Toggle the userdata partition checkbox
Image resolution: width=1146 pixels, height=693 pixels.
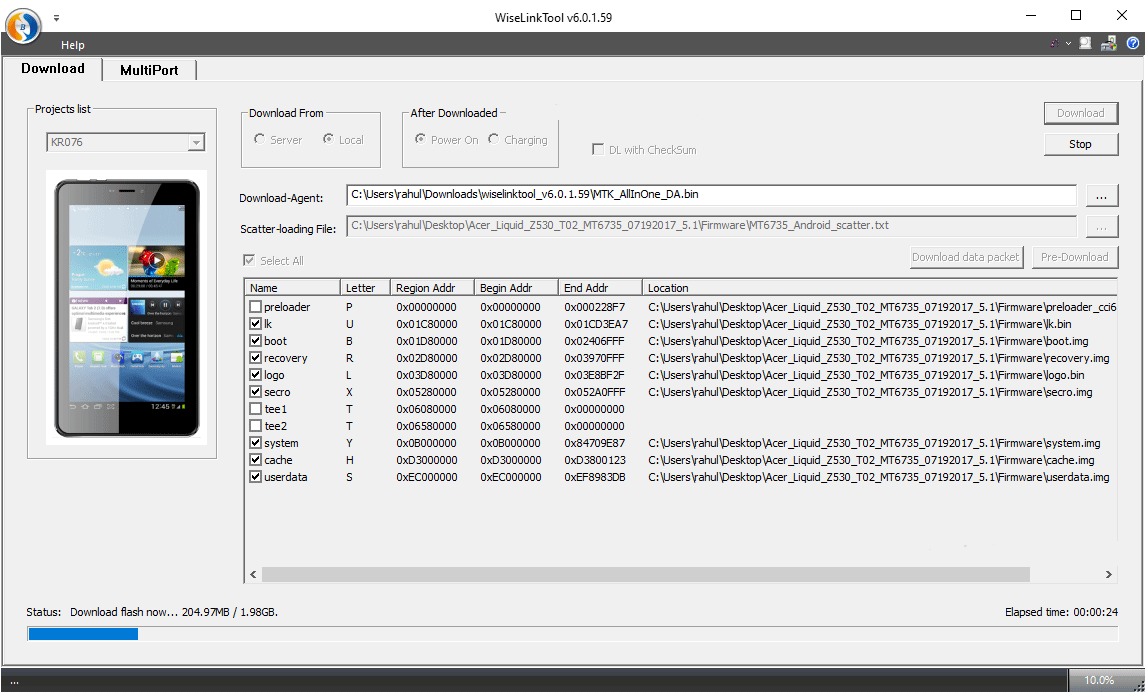(256, 477)
